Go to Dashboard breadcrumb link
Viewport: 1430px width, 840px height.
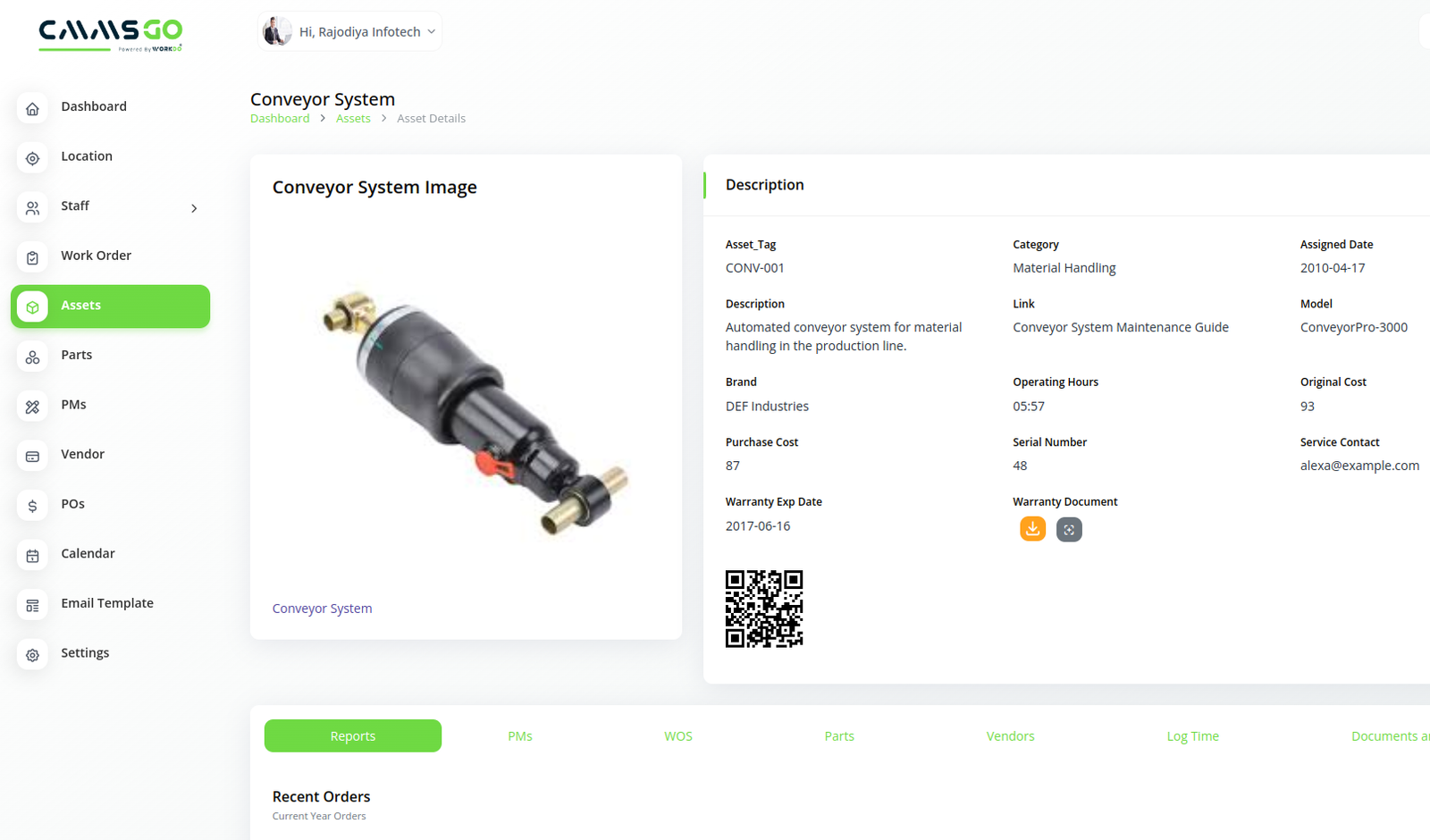(x=280, y=119)
